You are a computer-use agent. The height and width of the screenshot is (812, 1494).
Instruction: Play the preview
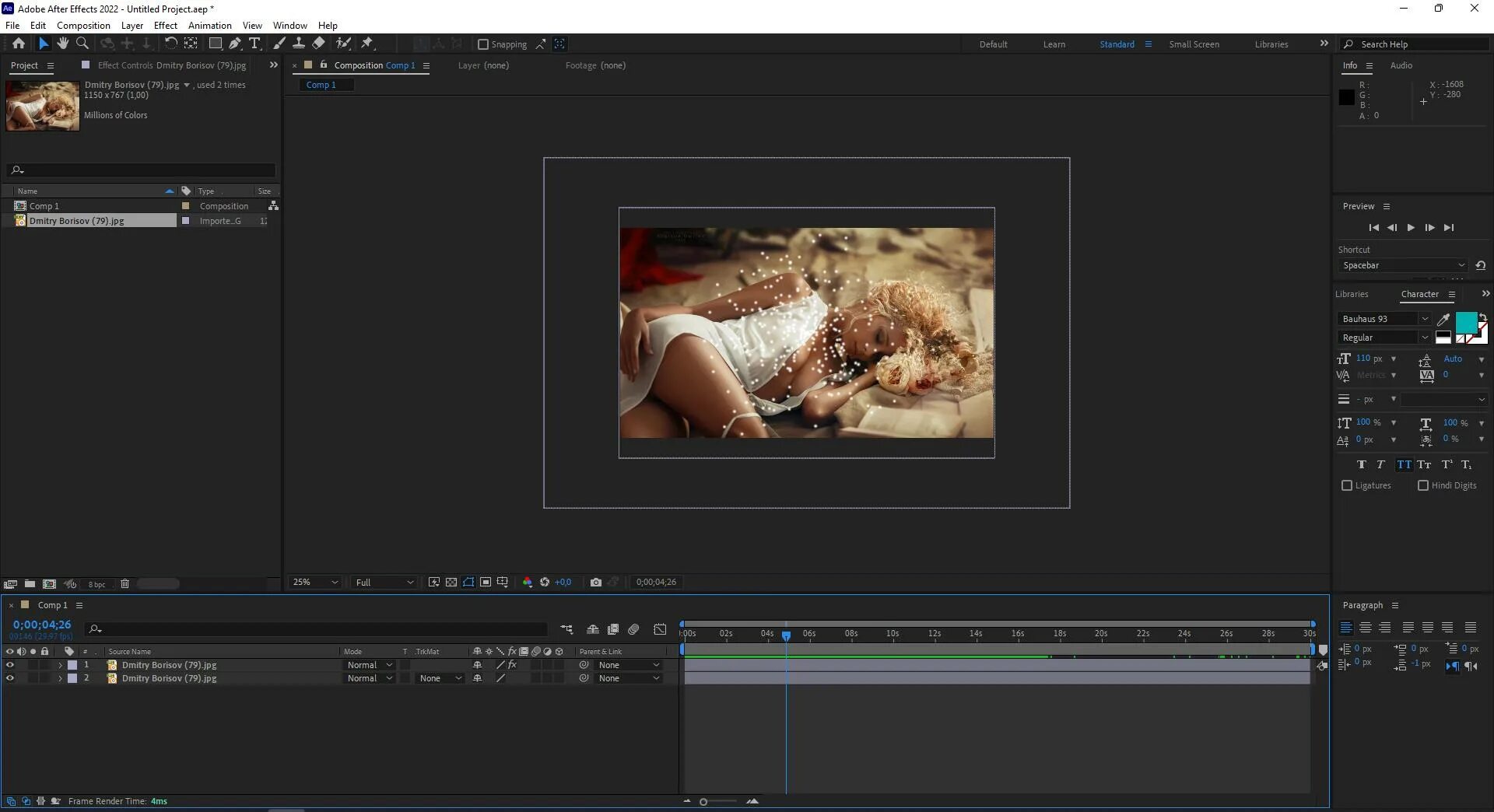[x=1411, y=228]
